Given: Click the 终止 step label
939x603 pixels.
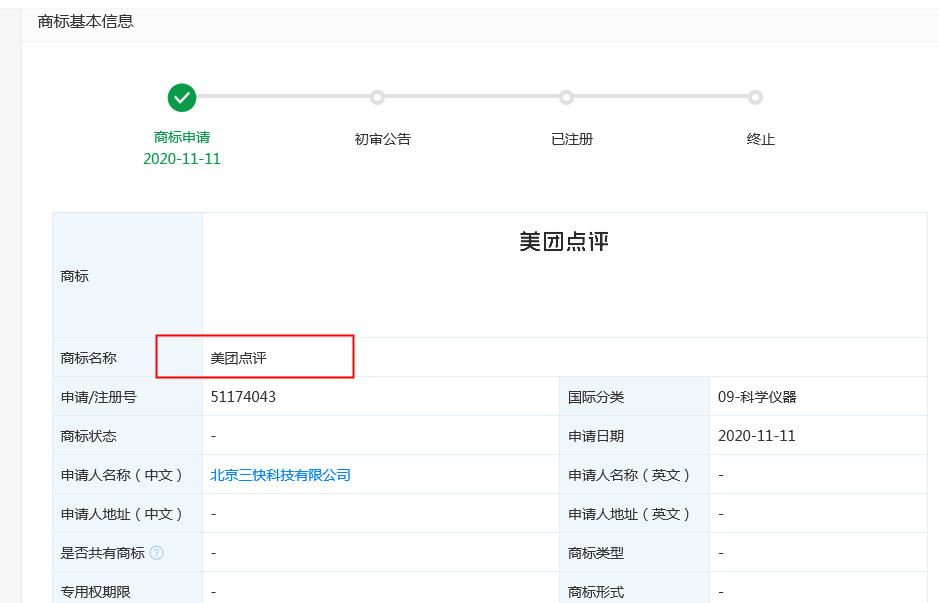Looking at the screenshot, I should [761, 139].
